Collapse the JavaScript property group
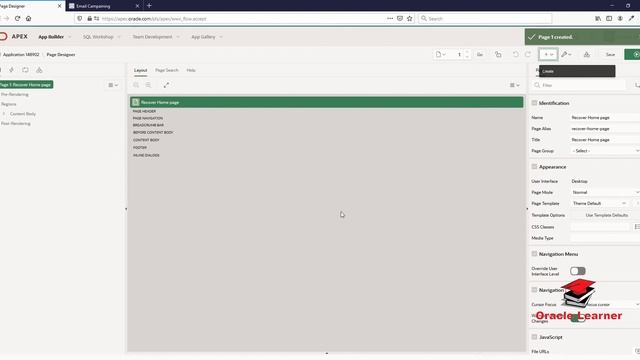This screenshot has width=640, height=360. pyautogui.click(x=534, y=337)
